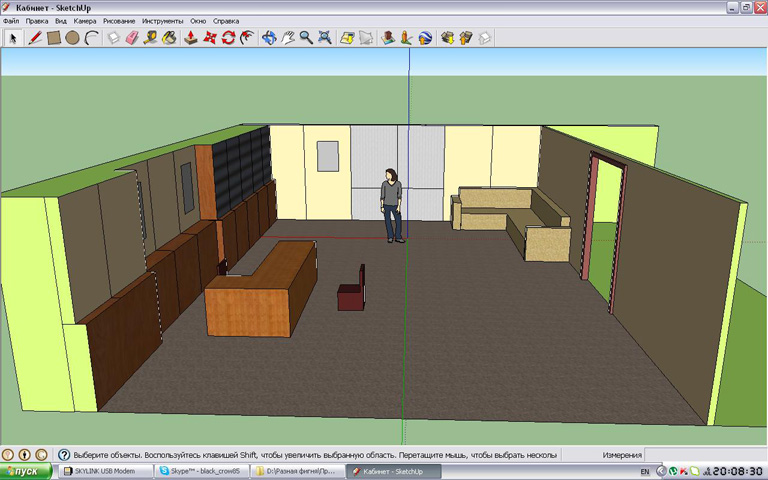This screenshot has height=480, width=768.
Task: Switch to SKYLINK USB Modem taskbar window
Action: (x=105, y=471)
